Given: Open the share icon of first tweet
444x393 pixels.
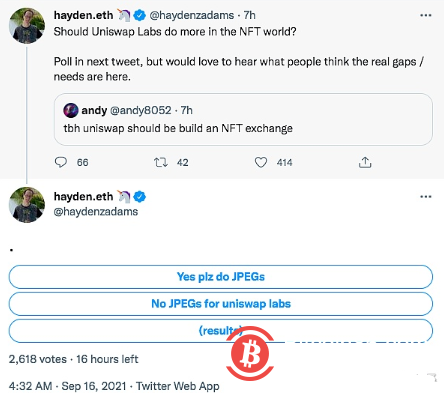Looking at the screenshot, I should (x=365, y=162).
